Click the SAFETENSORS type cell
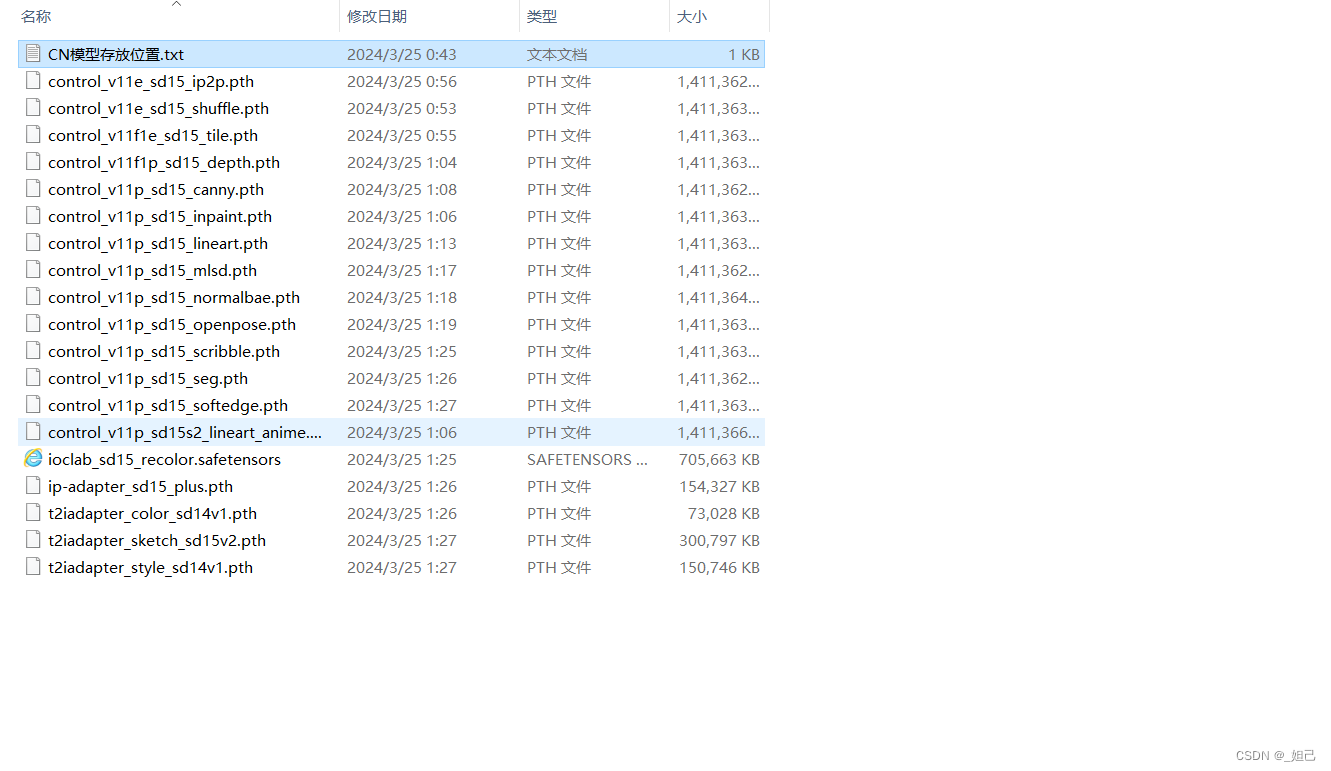 pos(587,459)
